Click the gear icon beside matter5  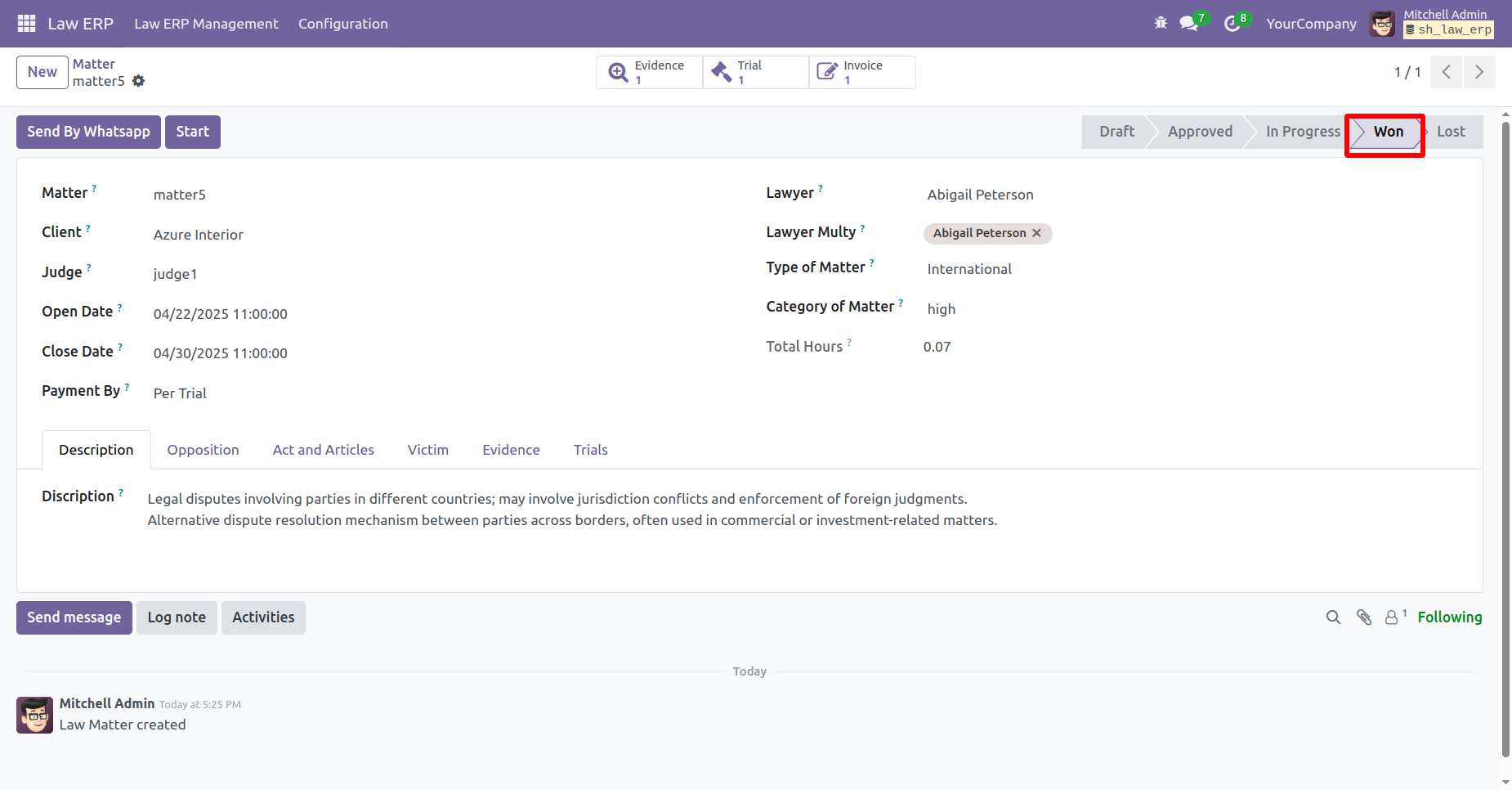[139, 81]
